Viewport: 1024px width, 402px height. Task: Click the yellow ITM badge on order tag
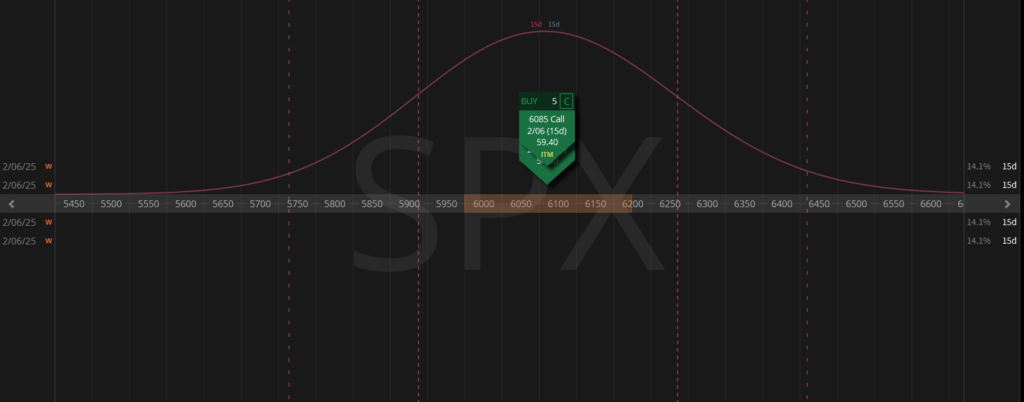pos(546,155)
